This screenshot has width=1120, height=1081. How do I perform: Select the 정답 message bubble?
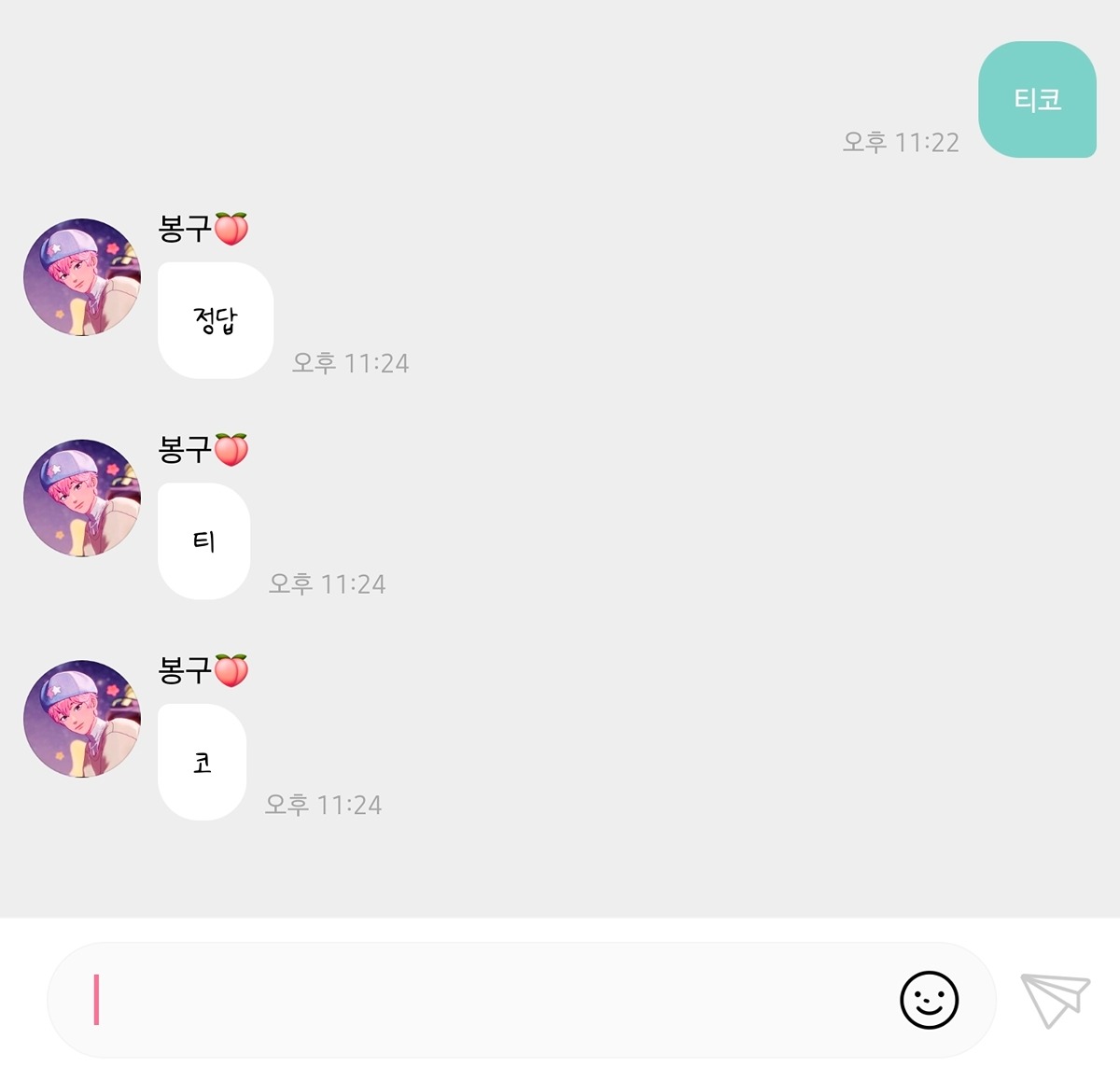216,320
